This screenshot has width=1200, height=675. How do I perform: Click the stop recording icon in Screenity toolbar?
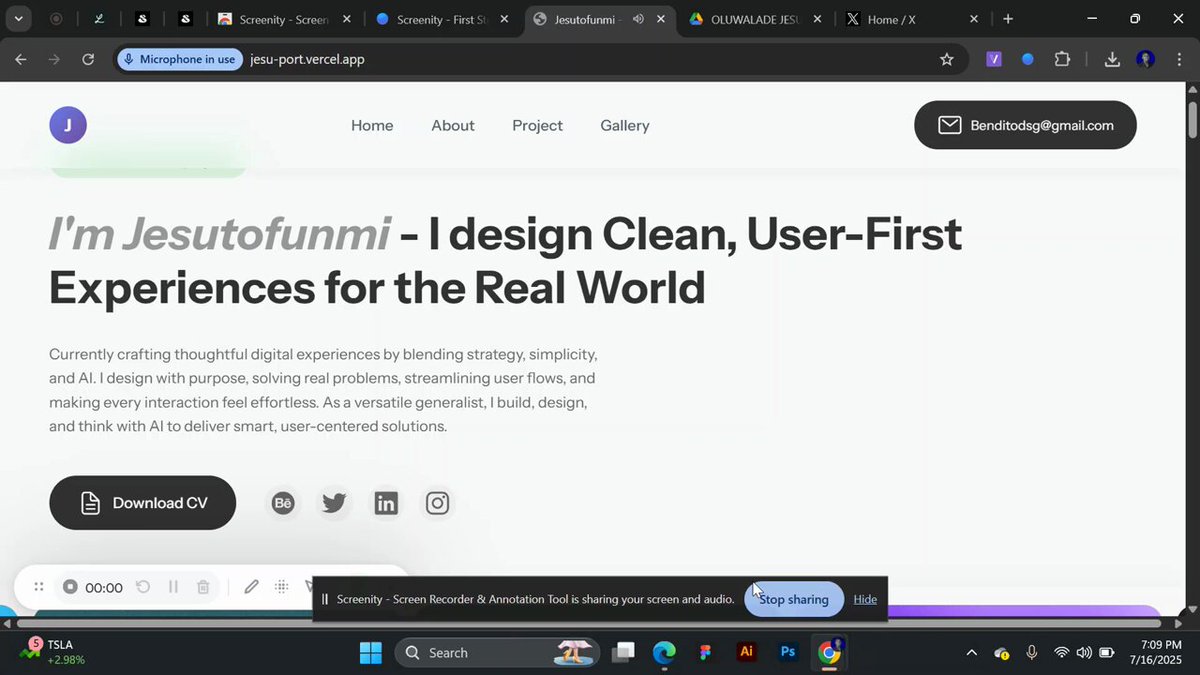pyautogui.click(x=70, y=587)
